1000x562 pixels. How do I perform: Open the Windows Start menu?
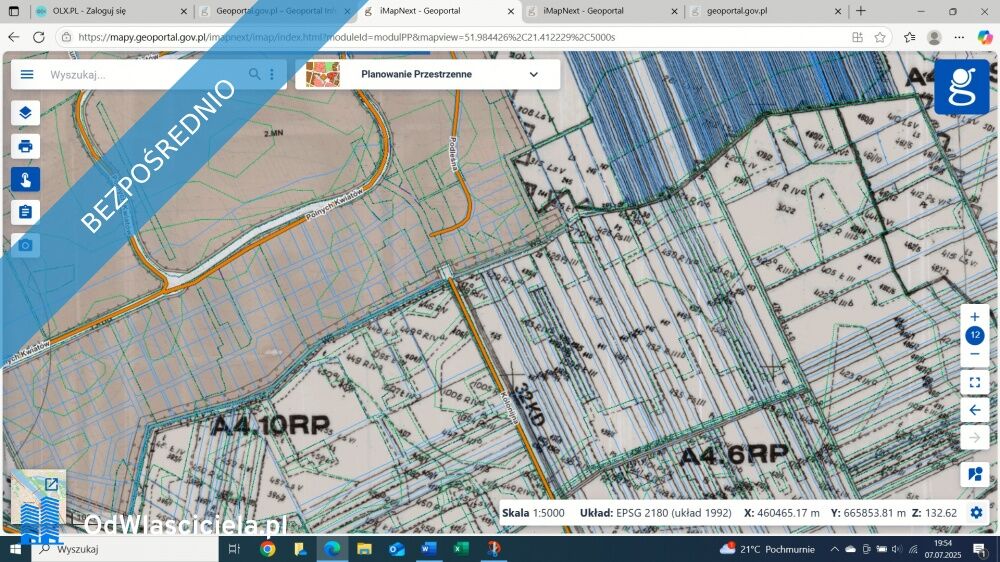15,549
